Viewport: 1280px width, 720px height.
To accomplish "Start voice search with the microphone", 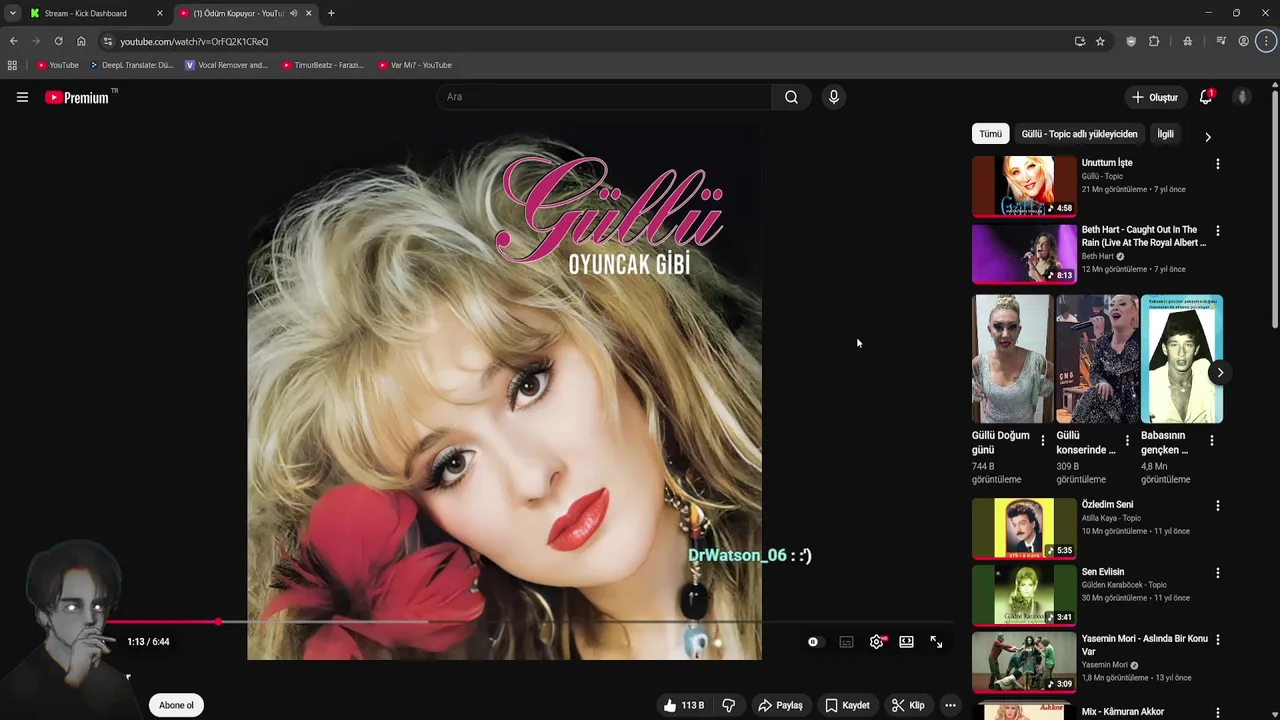I will [x=833, y=97].
